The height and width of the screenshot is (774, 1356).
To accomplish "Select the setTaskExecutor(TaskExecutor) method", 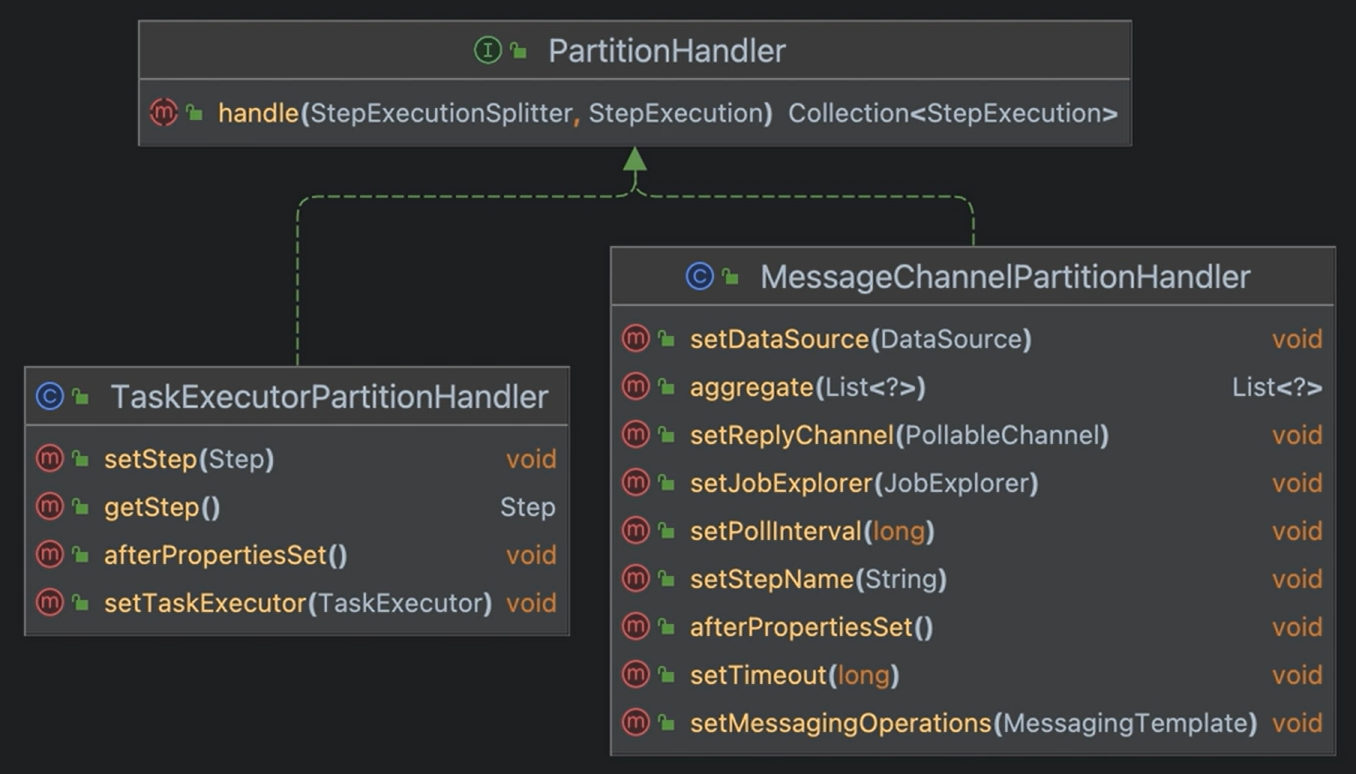I will pyautogui.click(x=297, y=603).
